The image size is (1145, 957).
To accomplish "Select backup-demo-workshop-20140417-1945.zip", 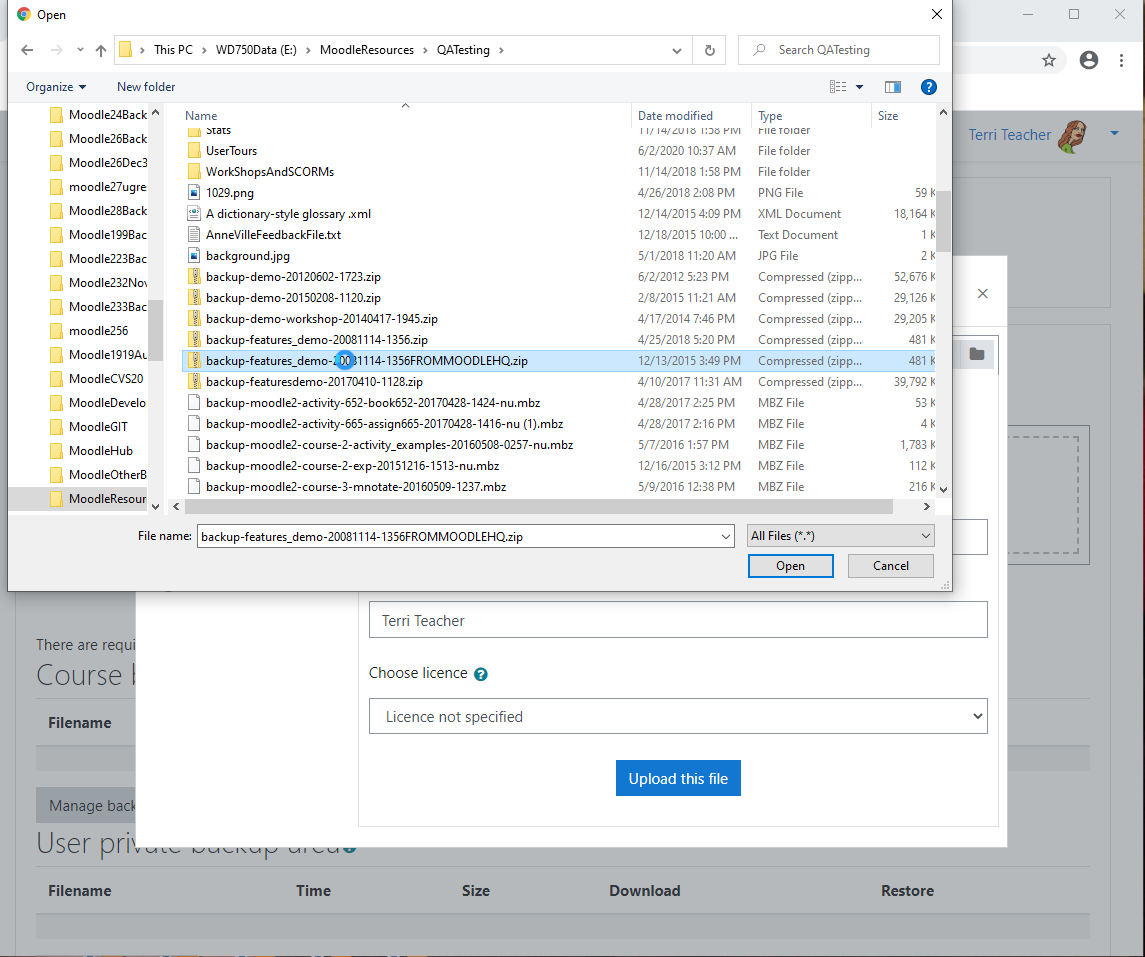I will [x=321, y=319].
